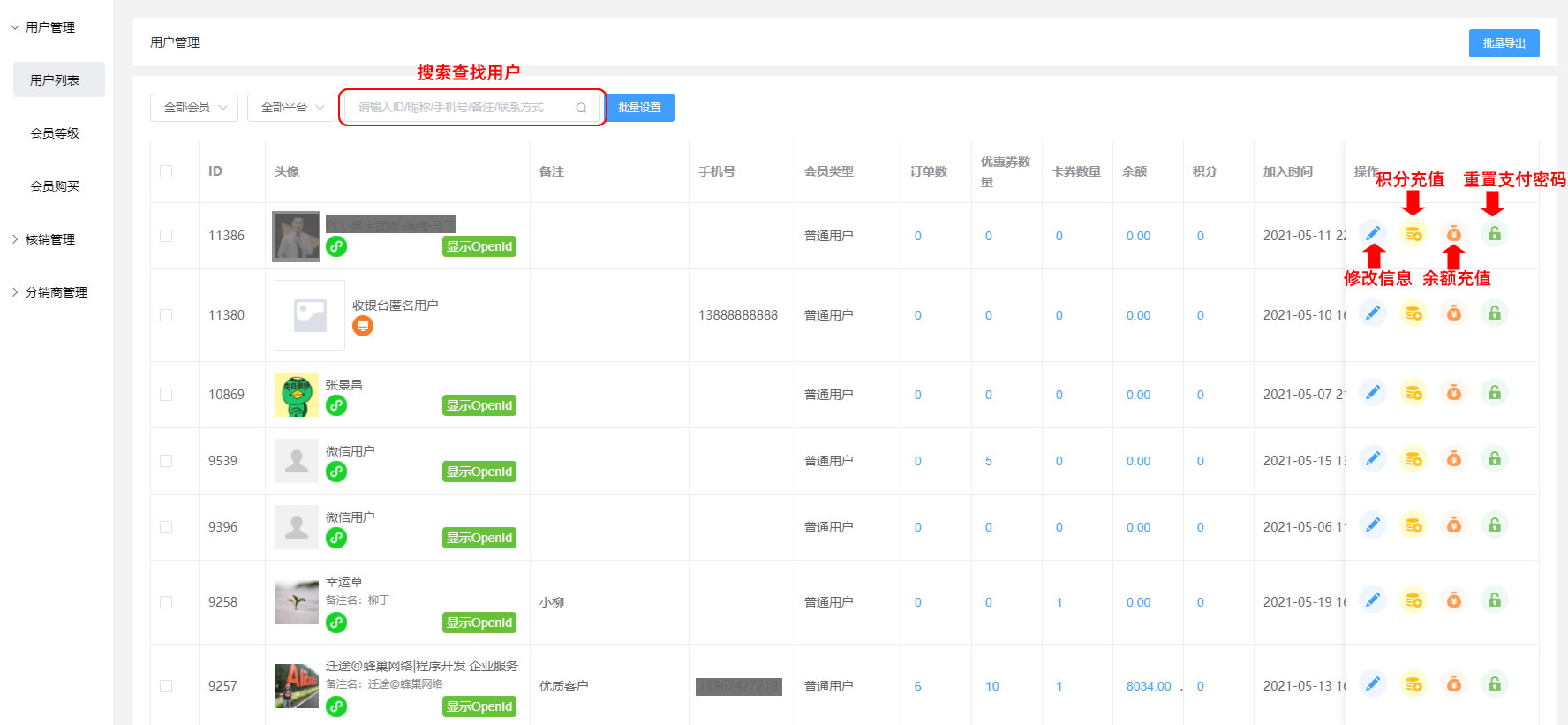The width and height of the screenshot is (1568, 725).
Task: Click the green WeChat mini-program icon for 张景昌
Action: [x=336, y=405]
